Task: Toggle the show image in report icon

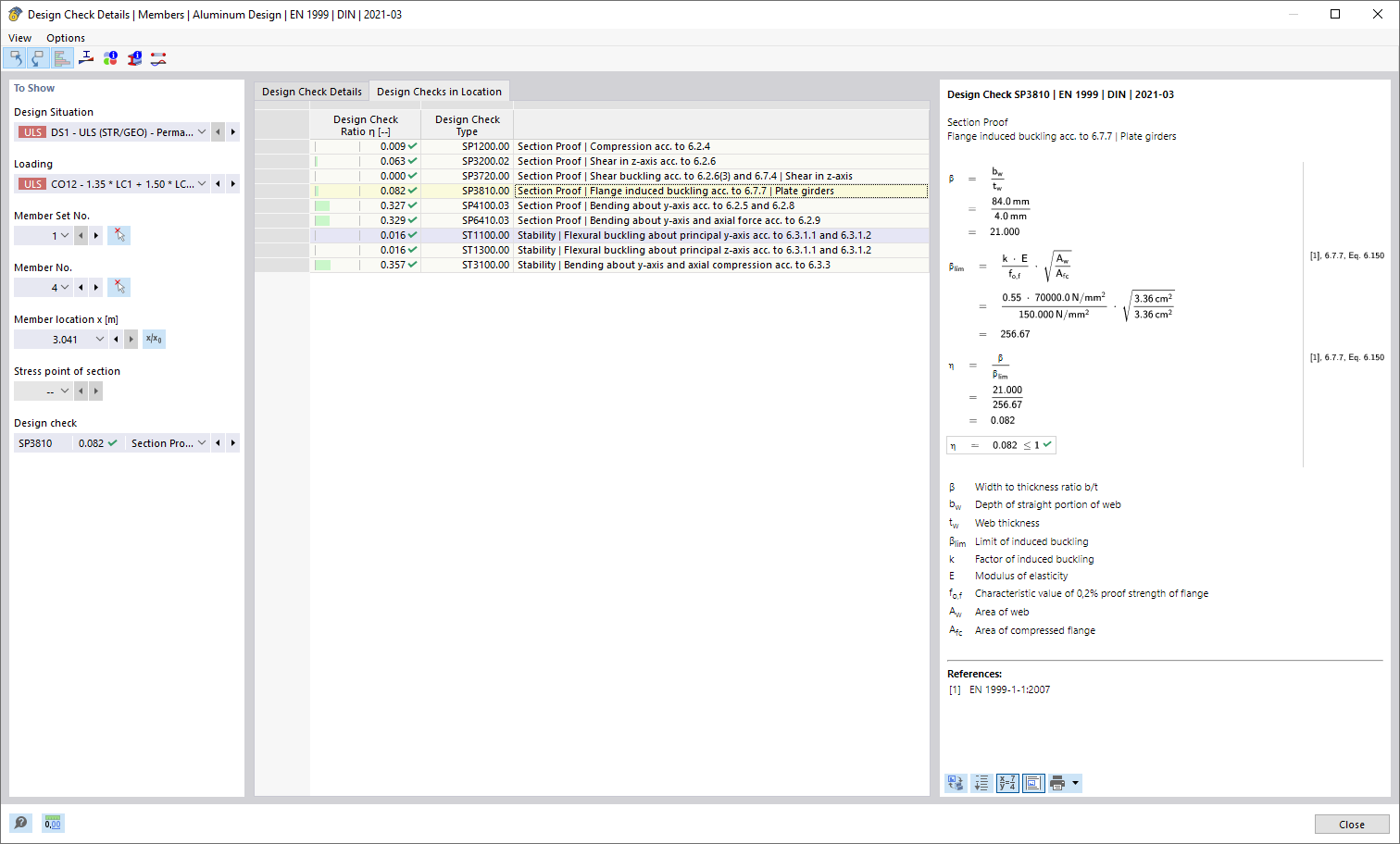Action: click(x=1033, y=783)
